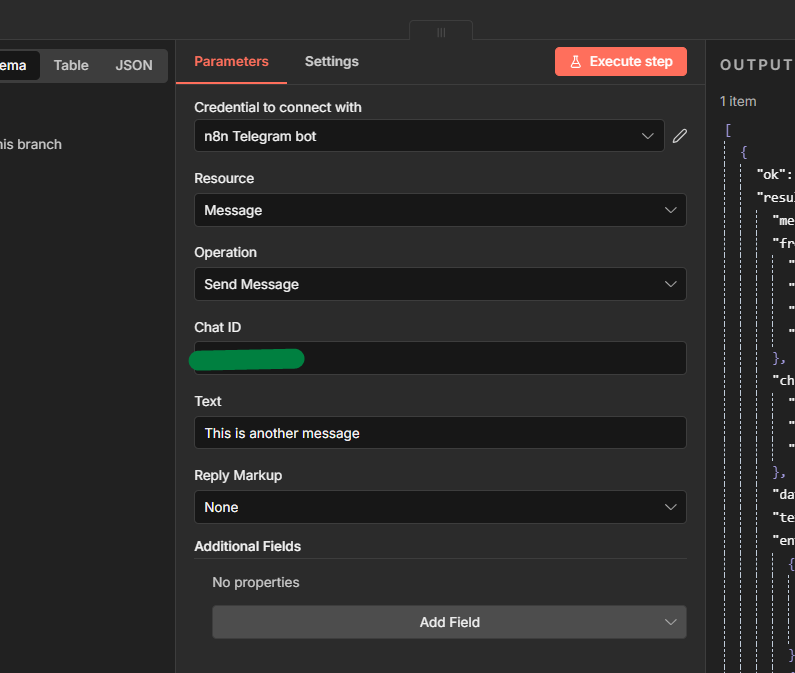Click the '1 item' output count
Screen dimensions: 795x673
pyautogui.click(x=738, y=101)
